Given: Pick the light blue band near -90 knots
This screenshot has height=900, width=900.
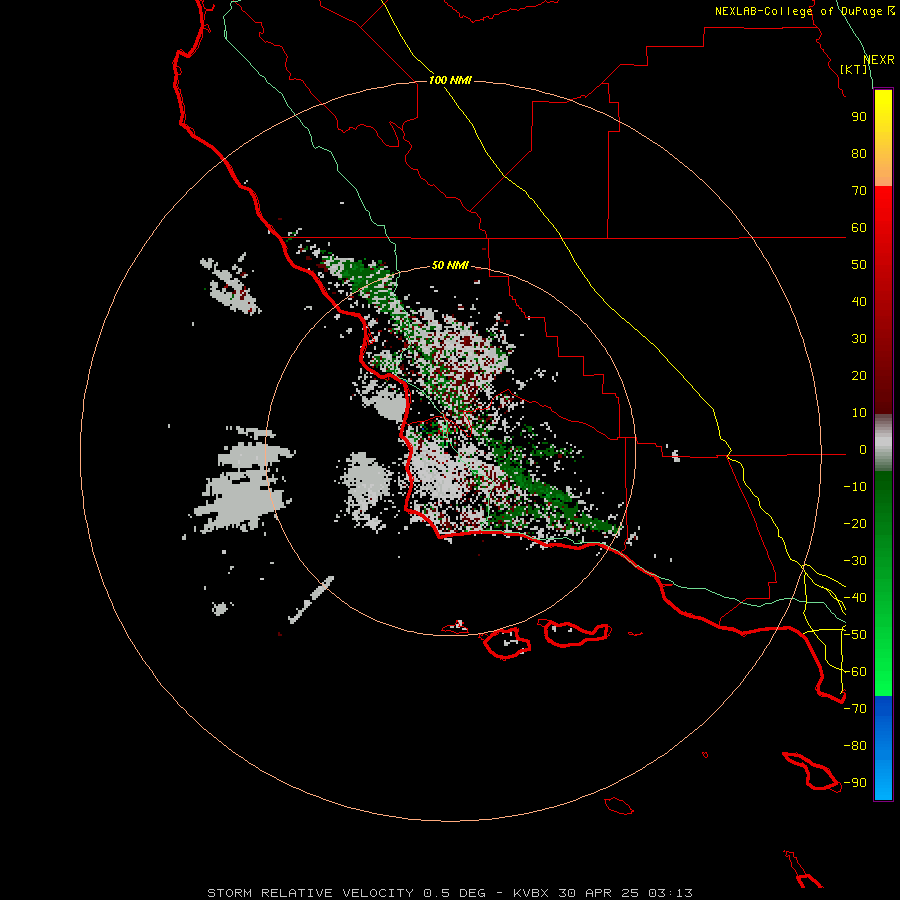Looking at the screenshot, I should pos(883,781).
